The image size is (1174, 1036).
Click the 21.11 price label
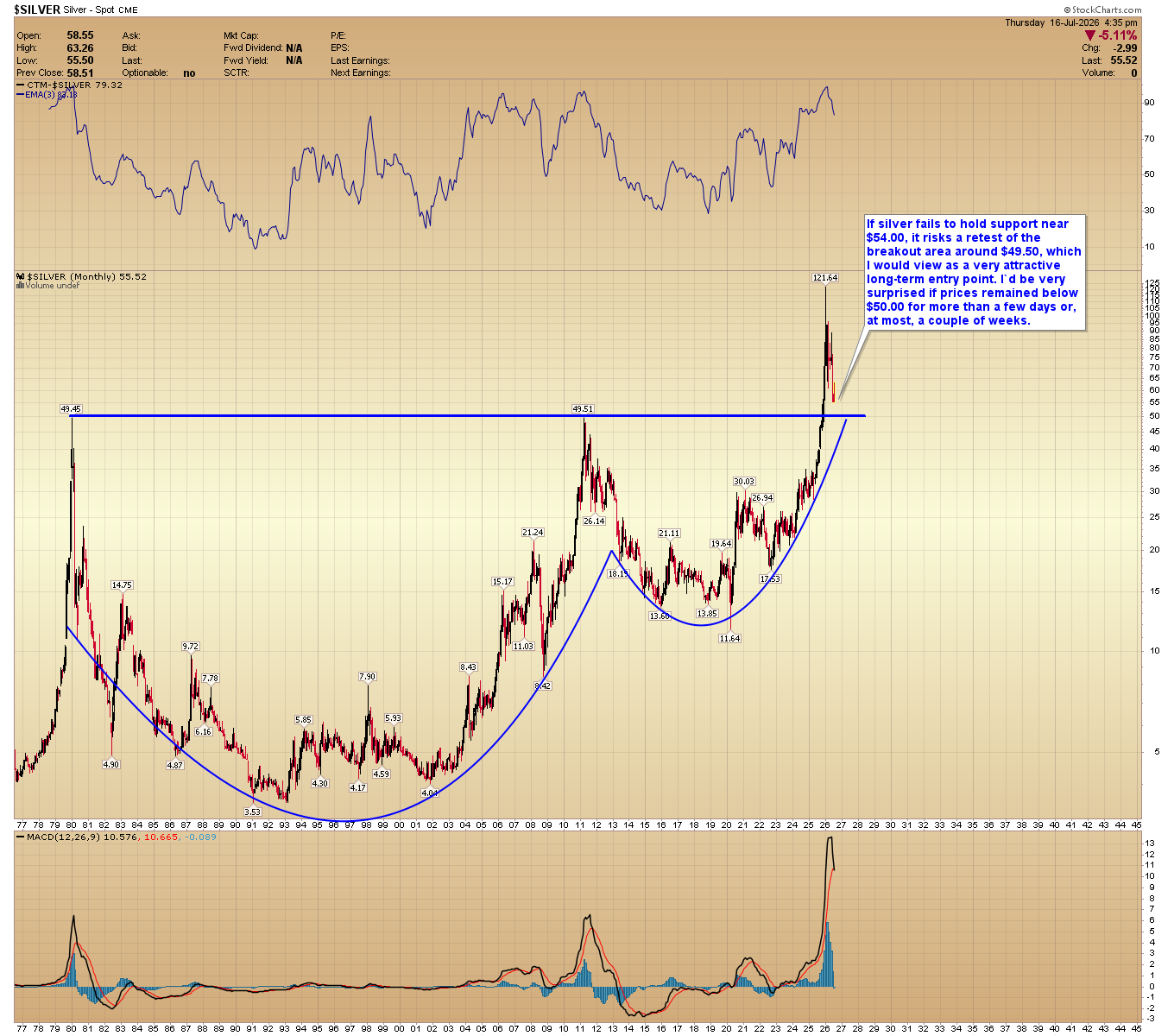coord(669,534)
